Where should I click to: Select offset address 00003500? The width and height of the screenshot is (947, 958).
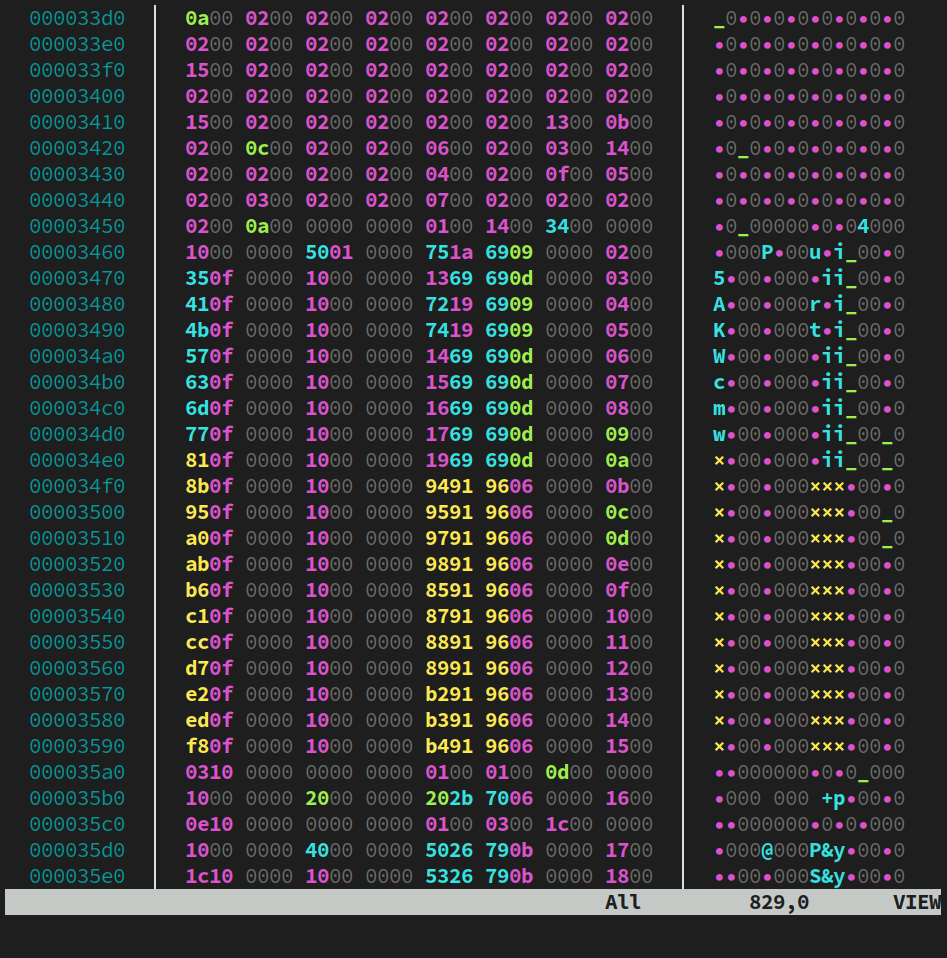(x=77, y=512)
